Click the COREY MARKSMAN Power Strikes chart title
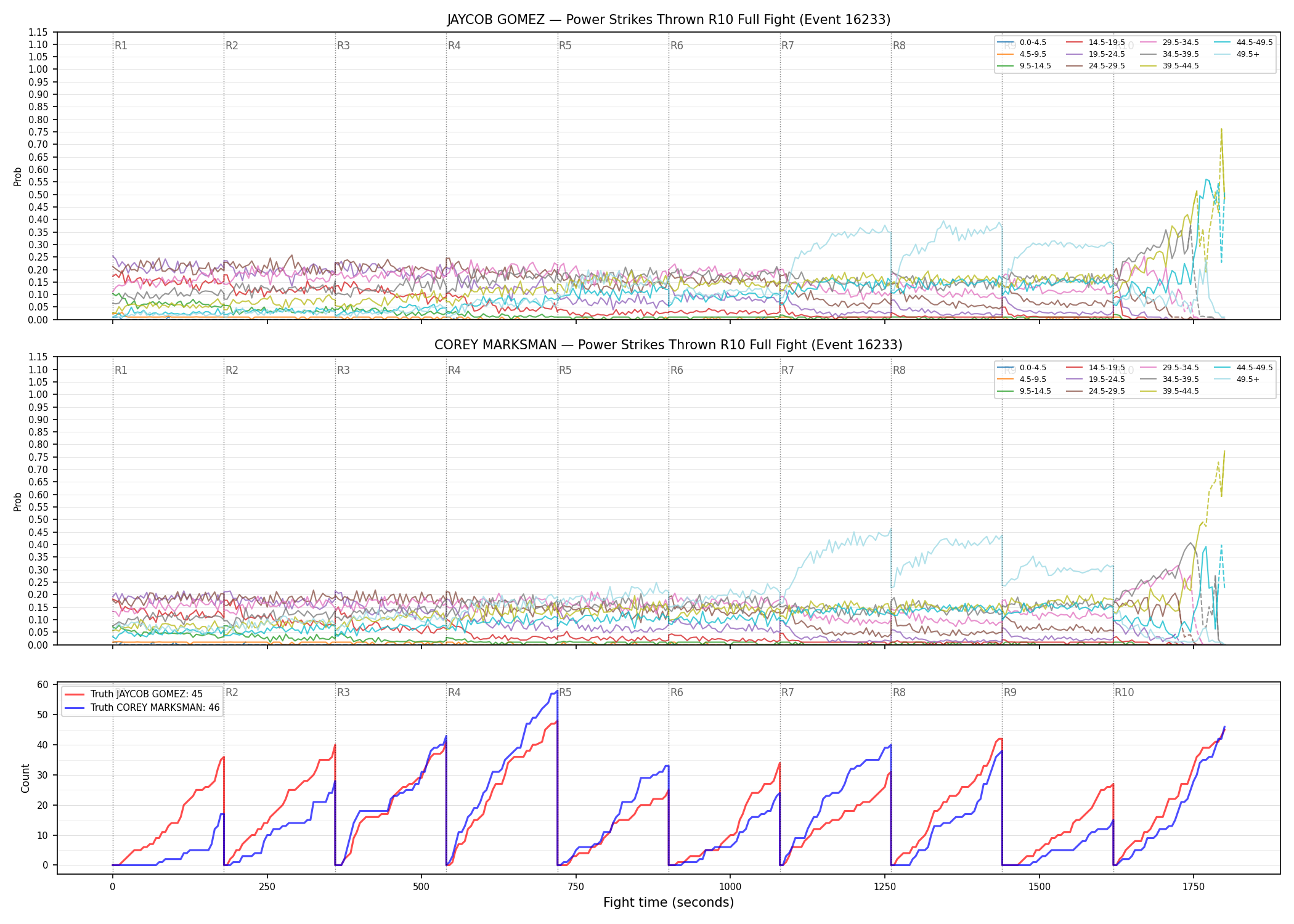The image size is (1294, 924). [669, 345]
